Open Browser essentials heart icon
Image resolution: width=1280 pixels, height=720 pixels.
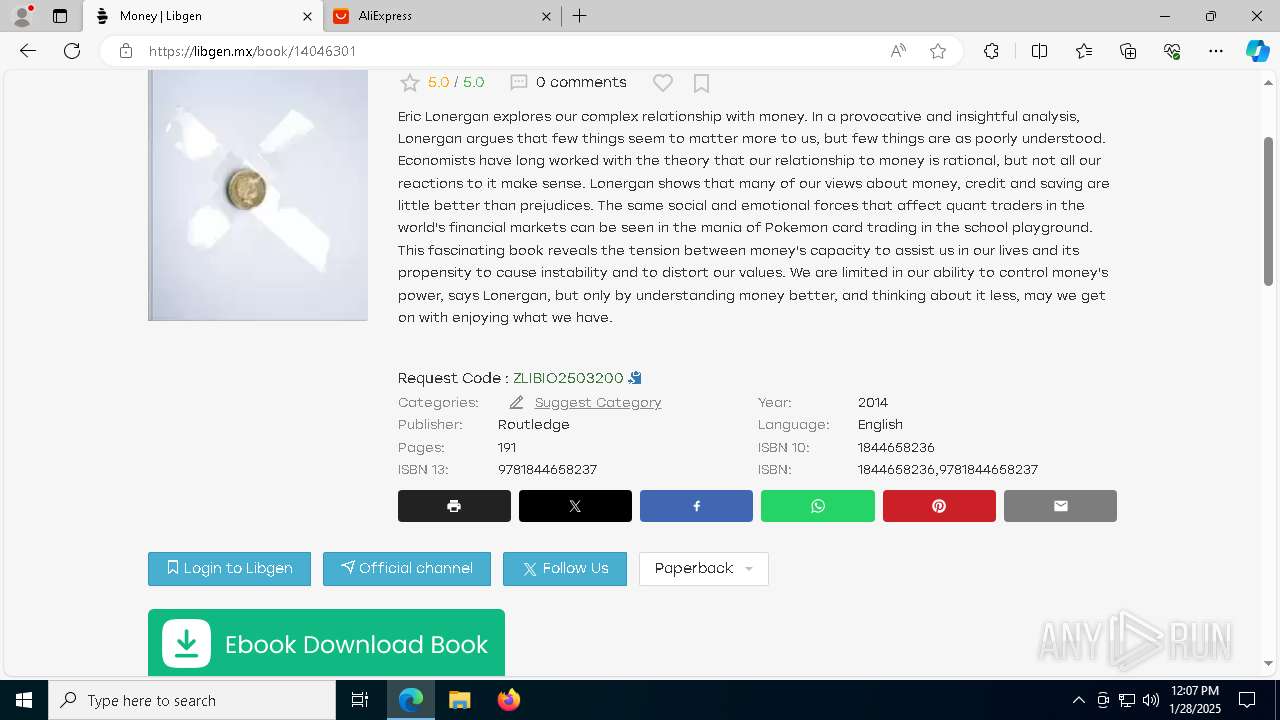[1172, 51]
